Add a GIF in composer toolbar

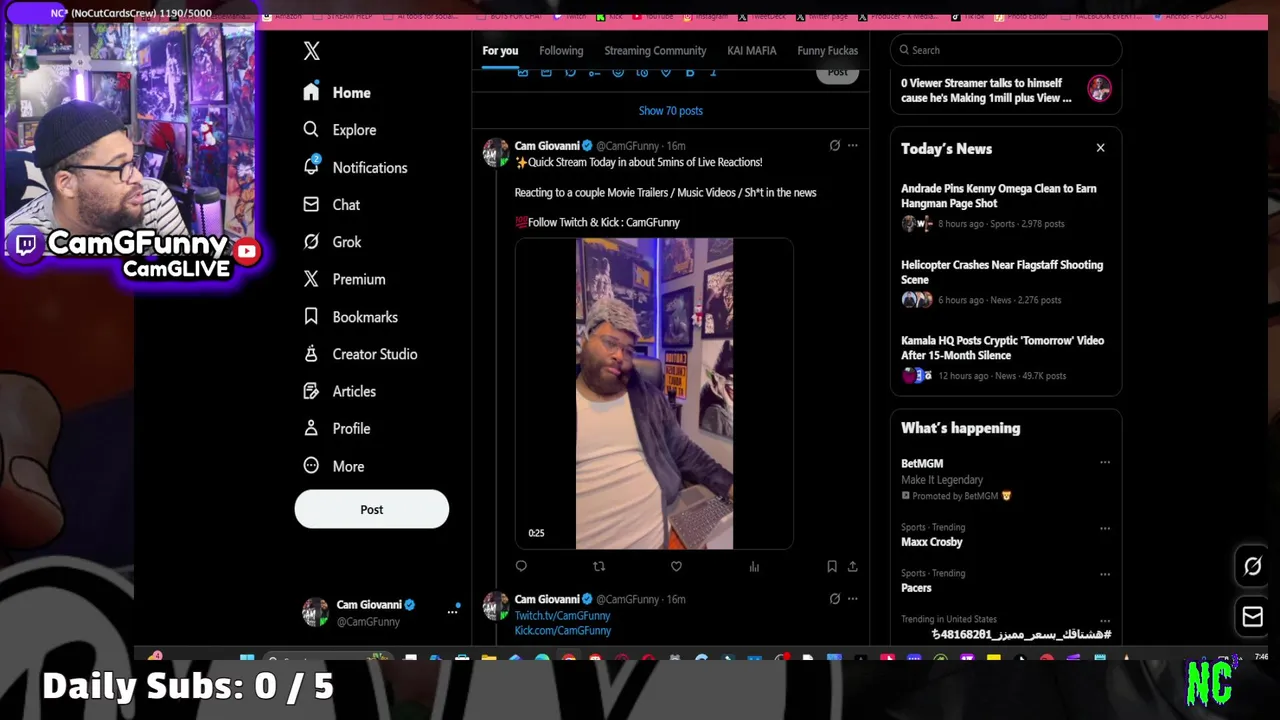pos(546,72)
